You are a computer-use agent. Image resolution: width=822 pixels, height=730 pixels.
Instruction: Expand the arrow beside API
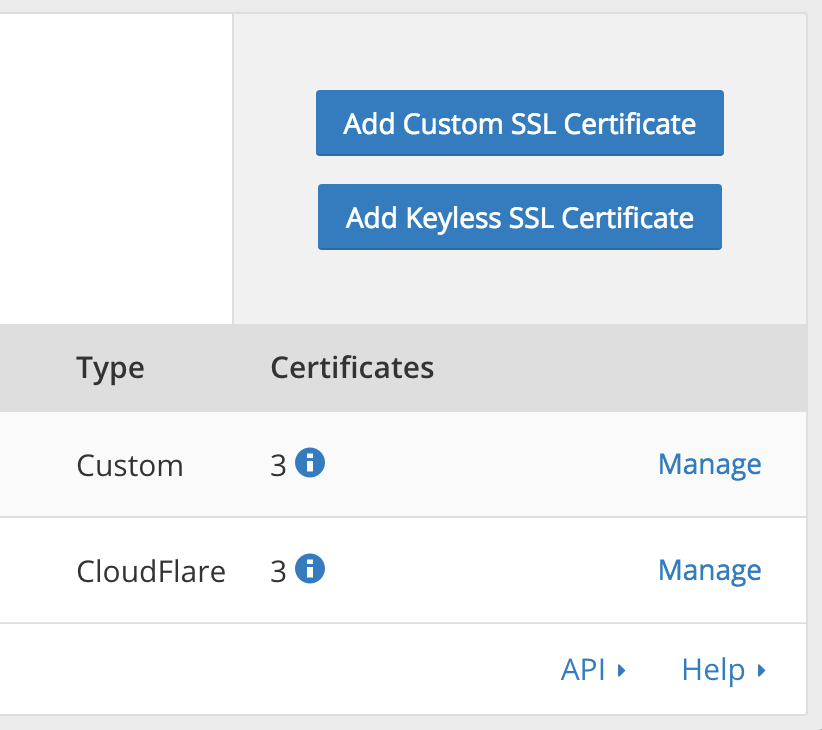pyautogui.click(x=622, y=671)
